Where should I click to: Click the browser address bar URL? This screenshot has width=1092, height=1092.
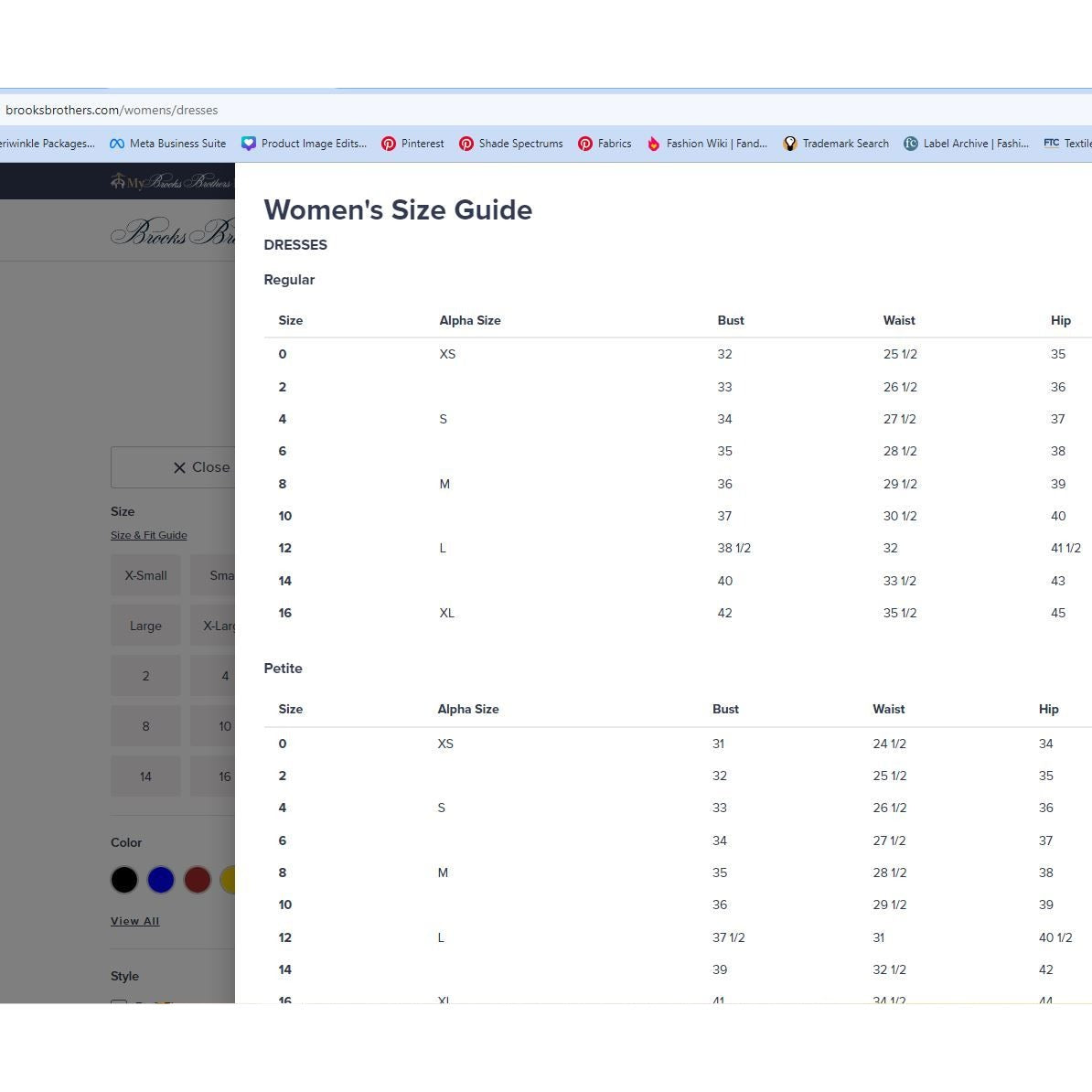tap(112, 110)
